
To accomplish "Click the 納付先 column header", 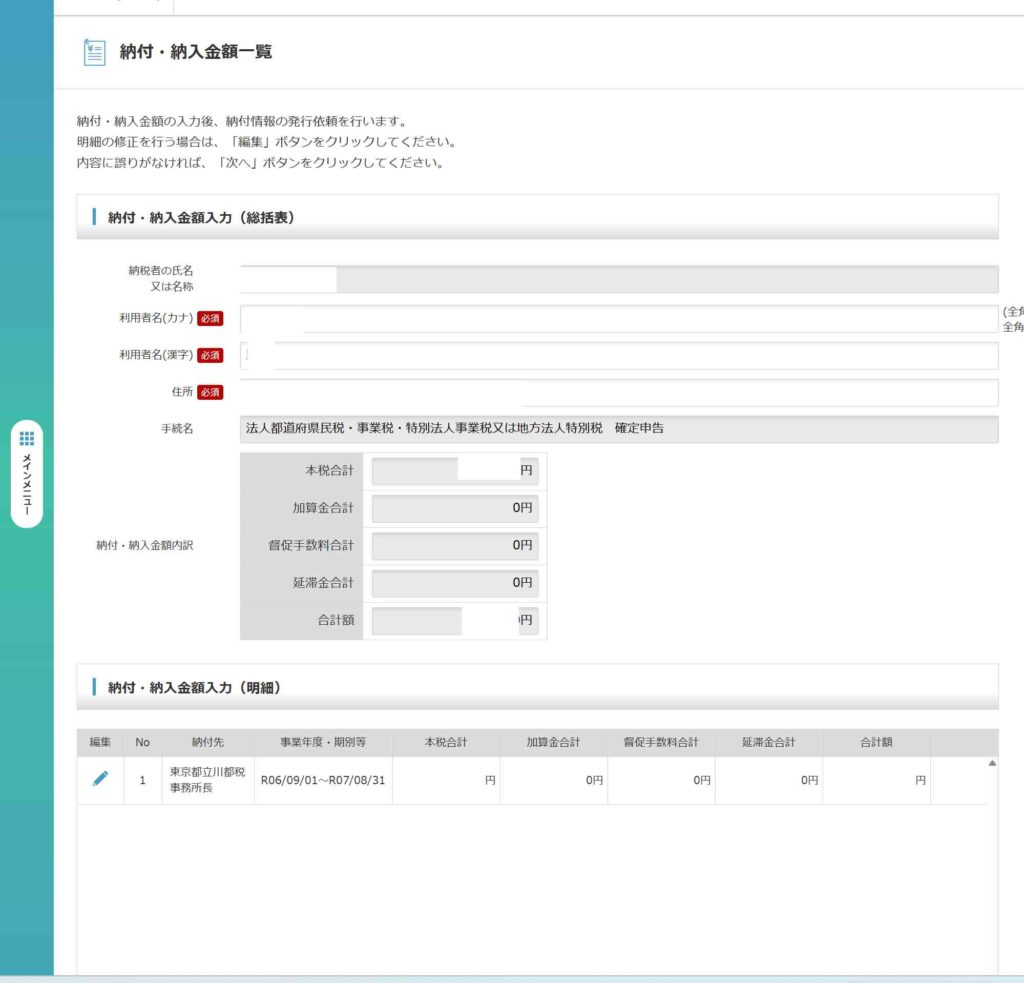I will [x=208, y=742].
